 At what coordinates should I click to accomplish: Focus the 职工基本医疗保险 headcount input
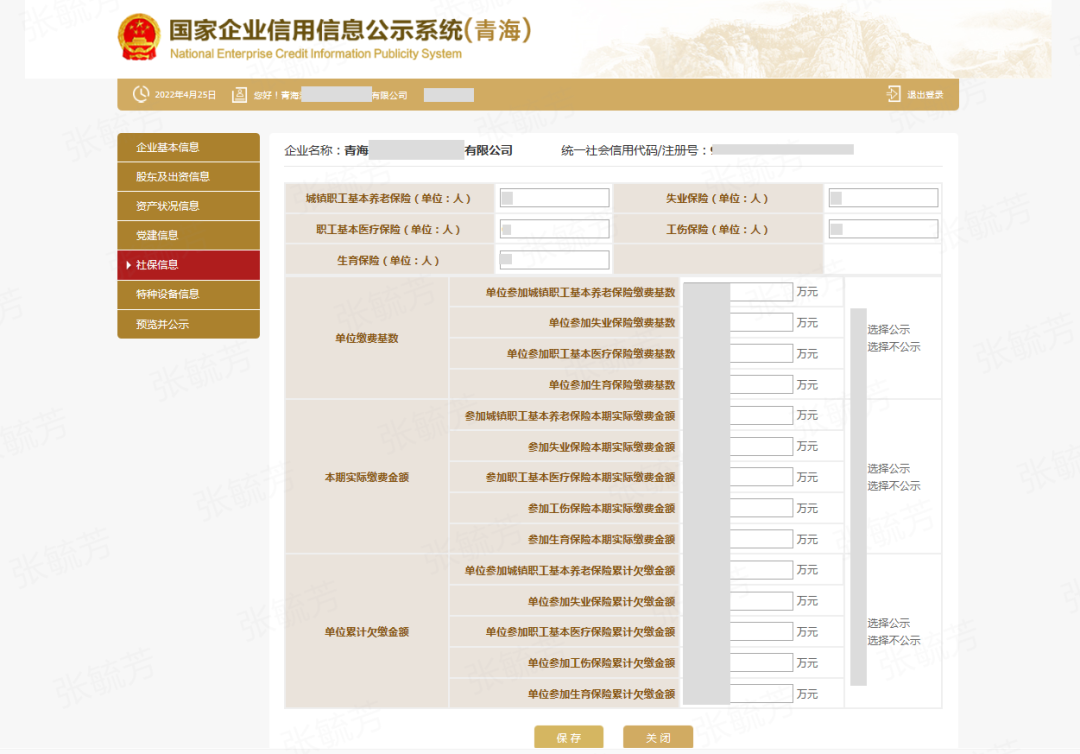[554, 229]
